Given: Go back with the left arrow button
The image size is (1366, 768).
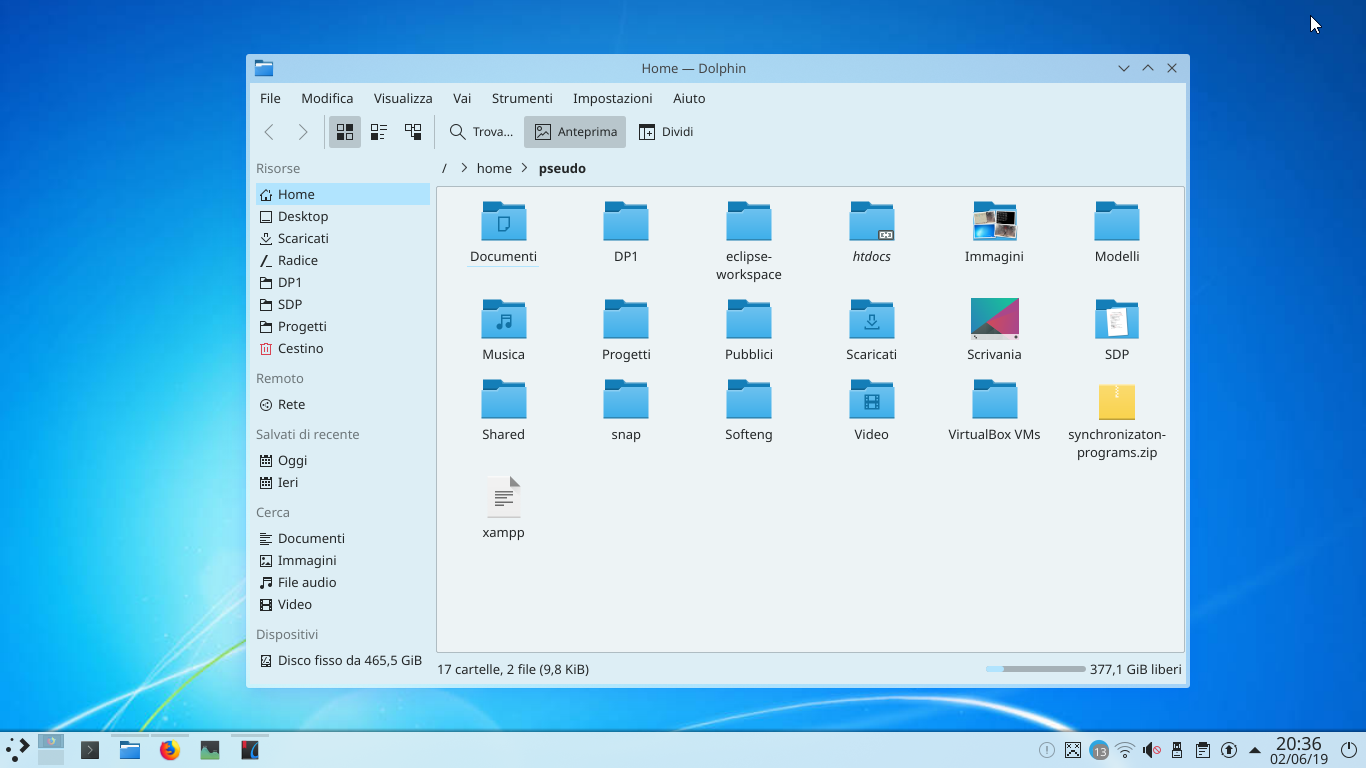Looking at the screenshot, I should (x=269, y=132).
